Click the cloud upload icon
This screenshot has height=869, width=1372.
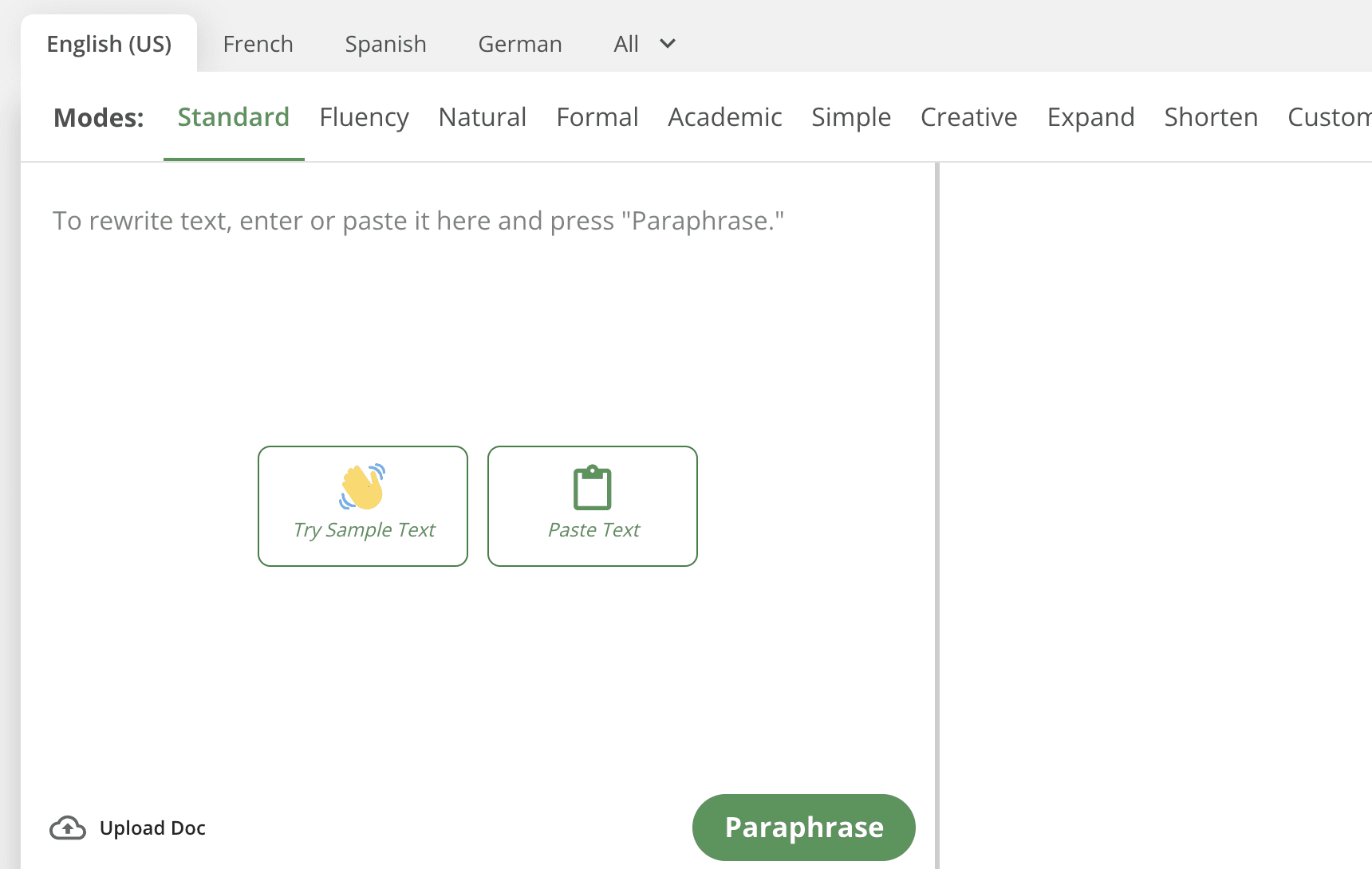coord(68,828)
